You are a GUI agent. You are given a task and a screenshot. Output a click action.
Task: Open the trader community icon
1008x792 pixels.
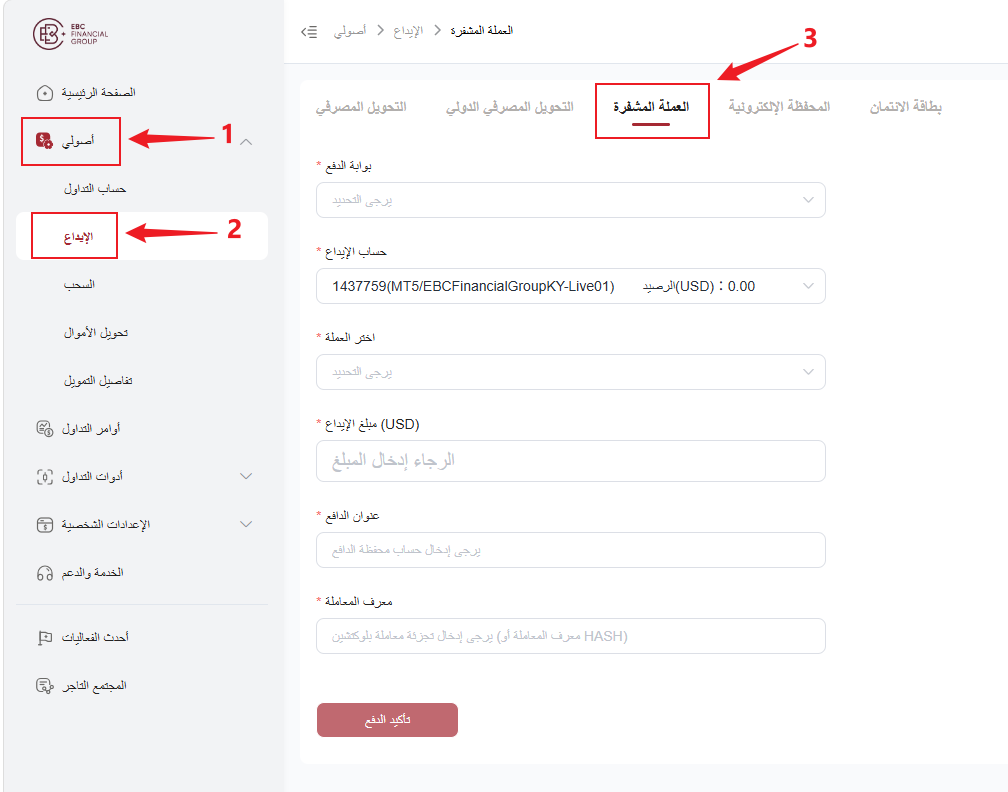click(x=44, y=686)
